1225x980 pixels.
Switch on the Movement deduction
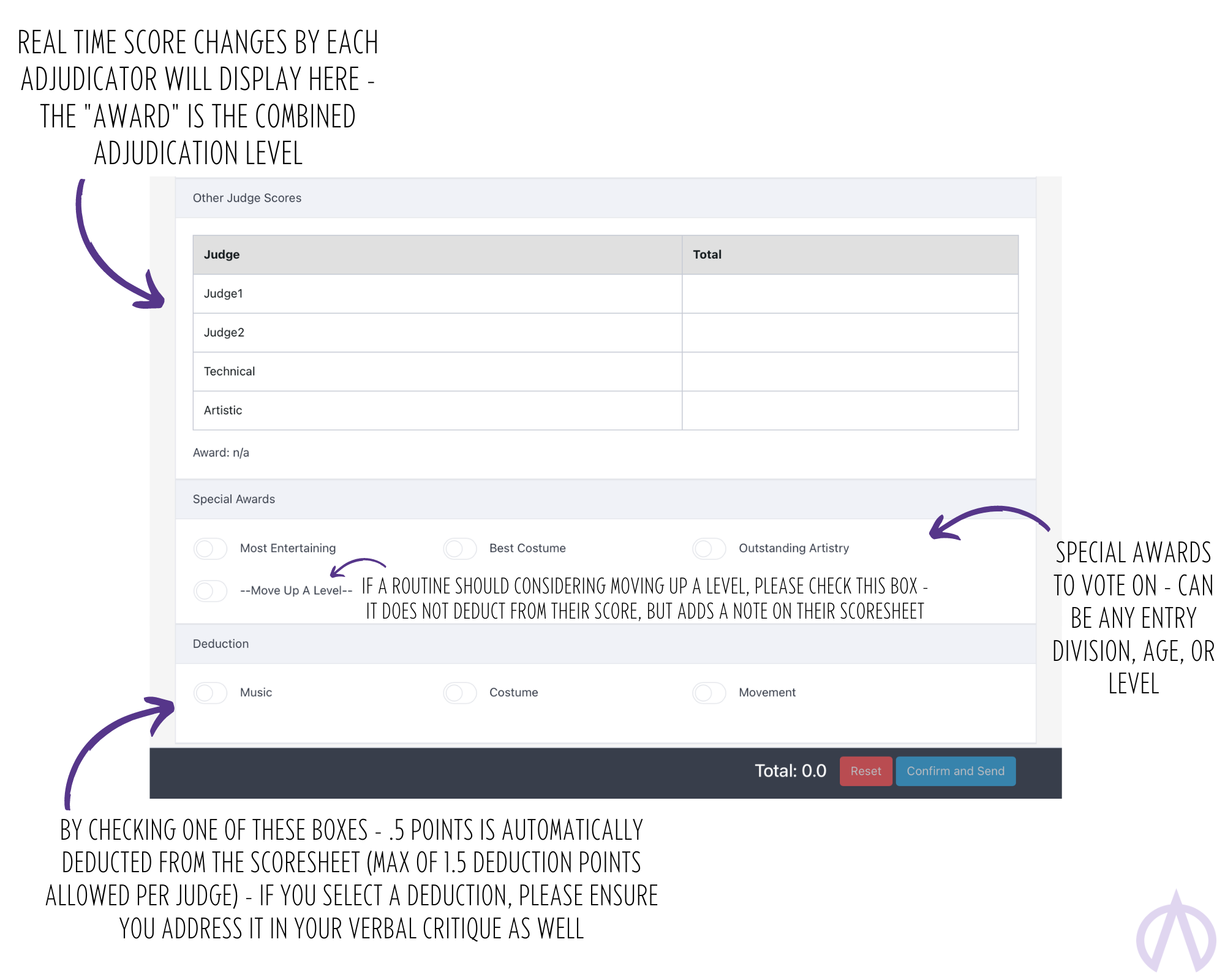point(709,693)
